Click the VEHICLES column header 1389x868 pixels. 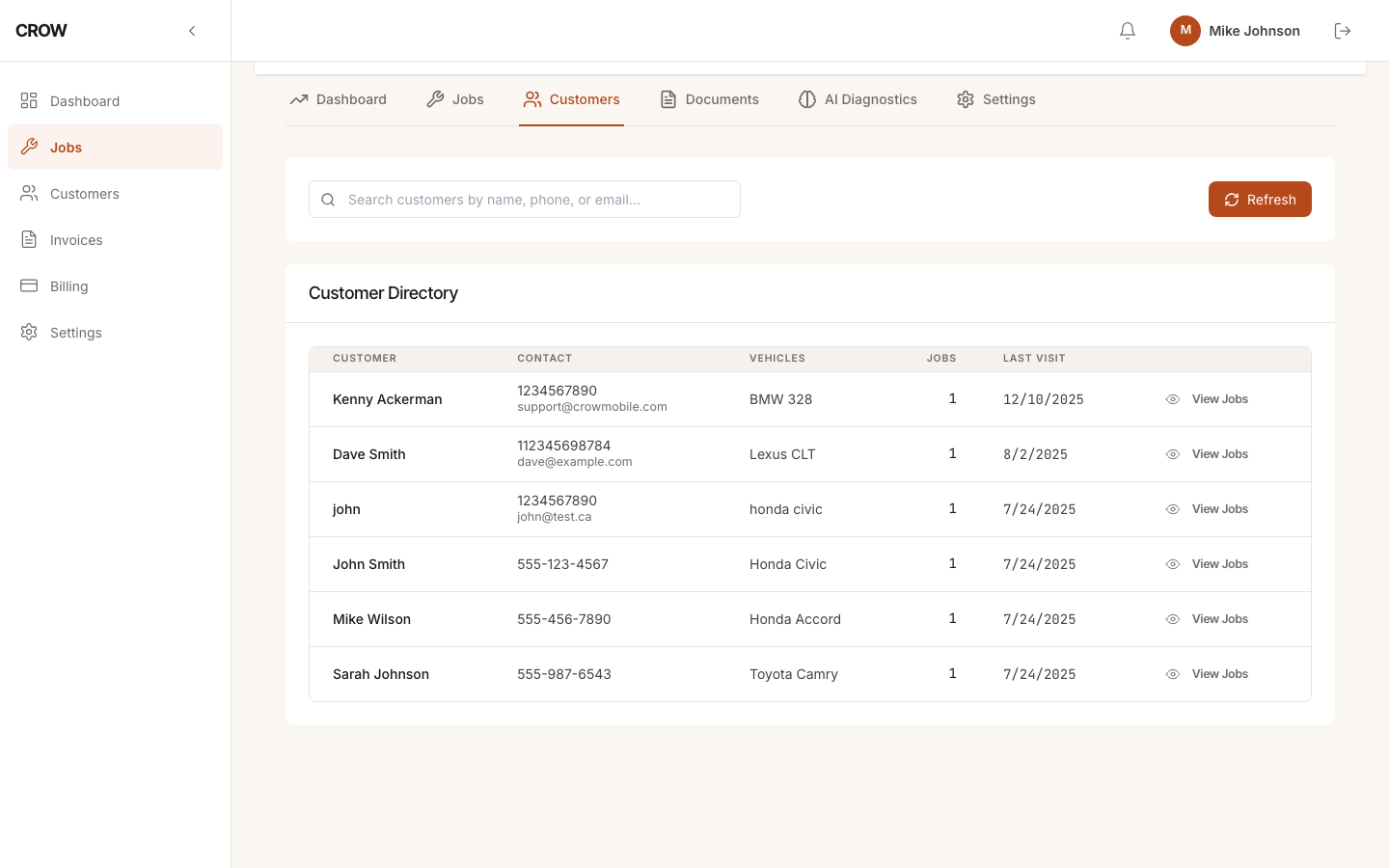click(777, 358)
